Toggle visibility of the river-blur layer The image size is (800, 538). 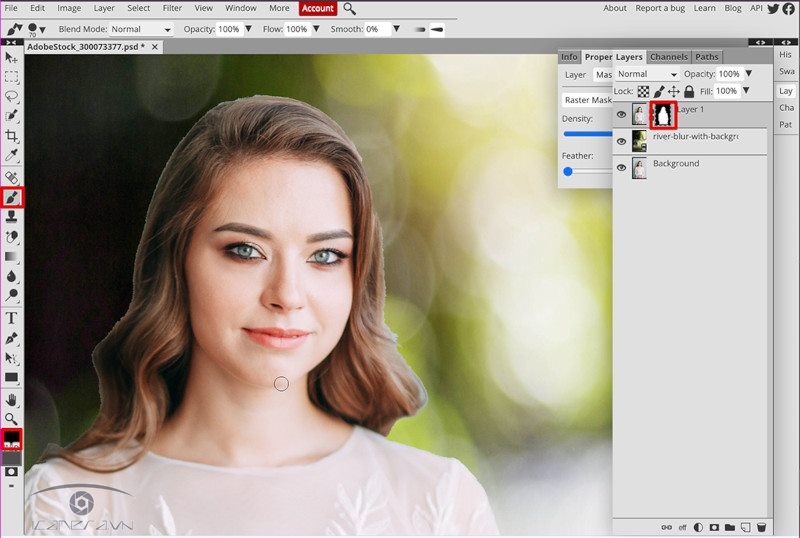pos(622,142)
